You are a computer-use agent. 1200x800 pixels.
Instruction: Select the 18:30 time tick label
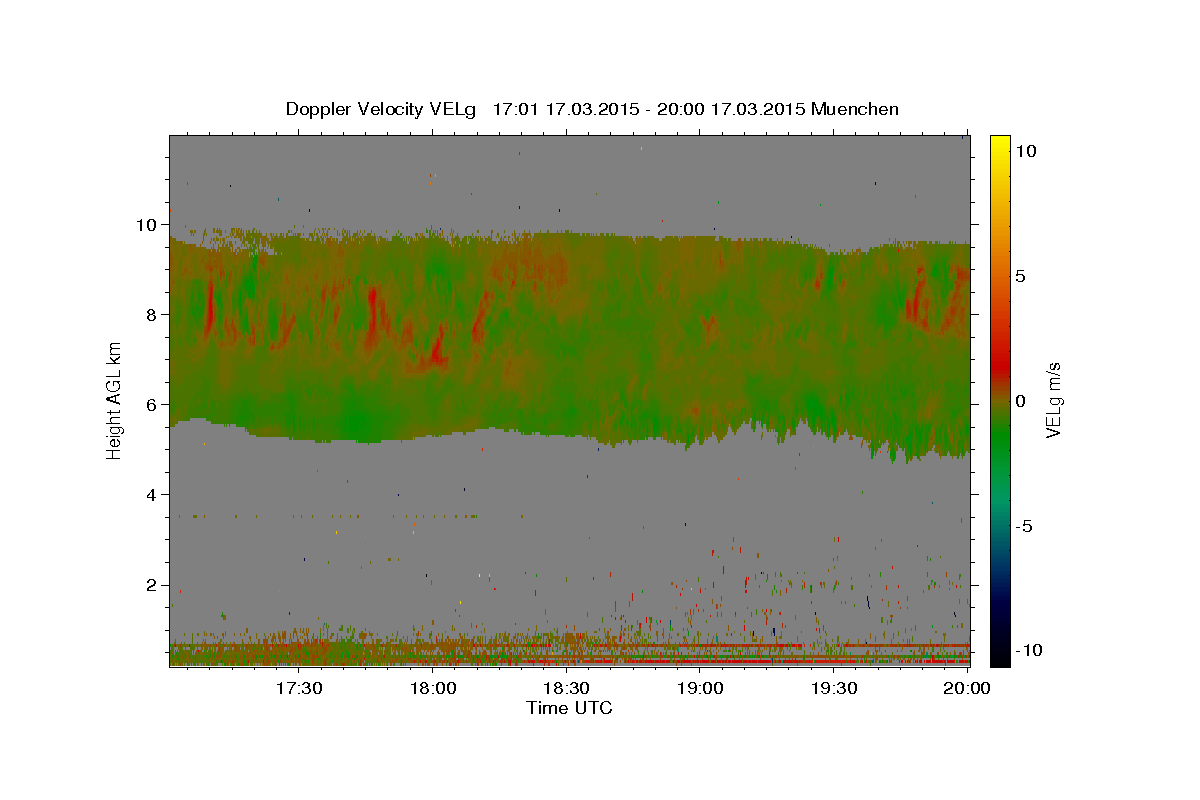point(567,688)
